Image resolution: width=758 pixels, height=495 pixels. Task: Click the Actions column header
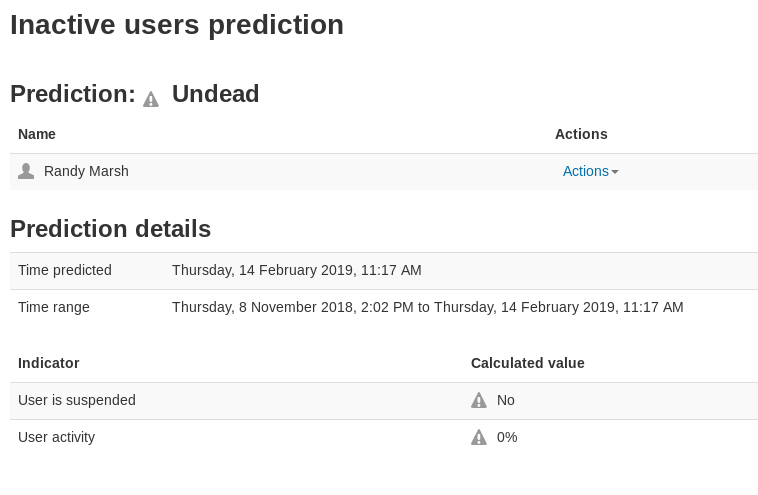pos(581,134)
